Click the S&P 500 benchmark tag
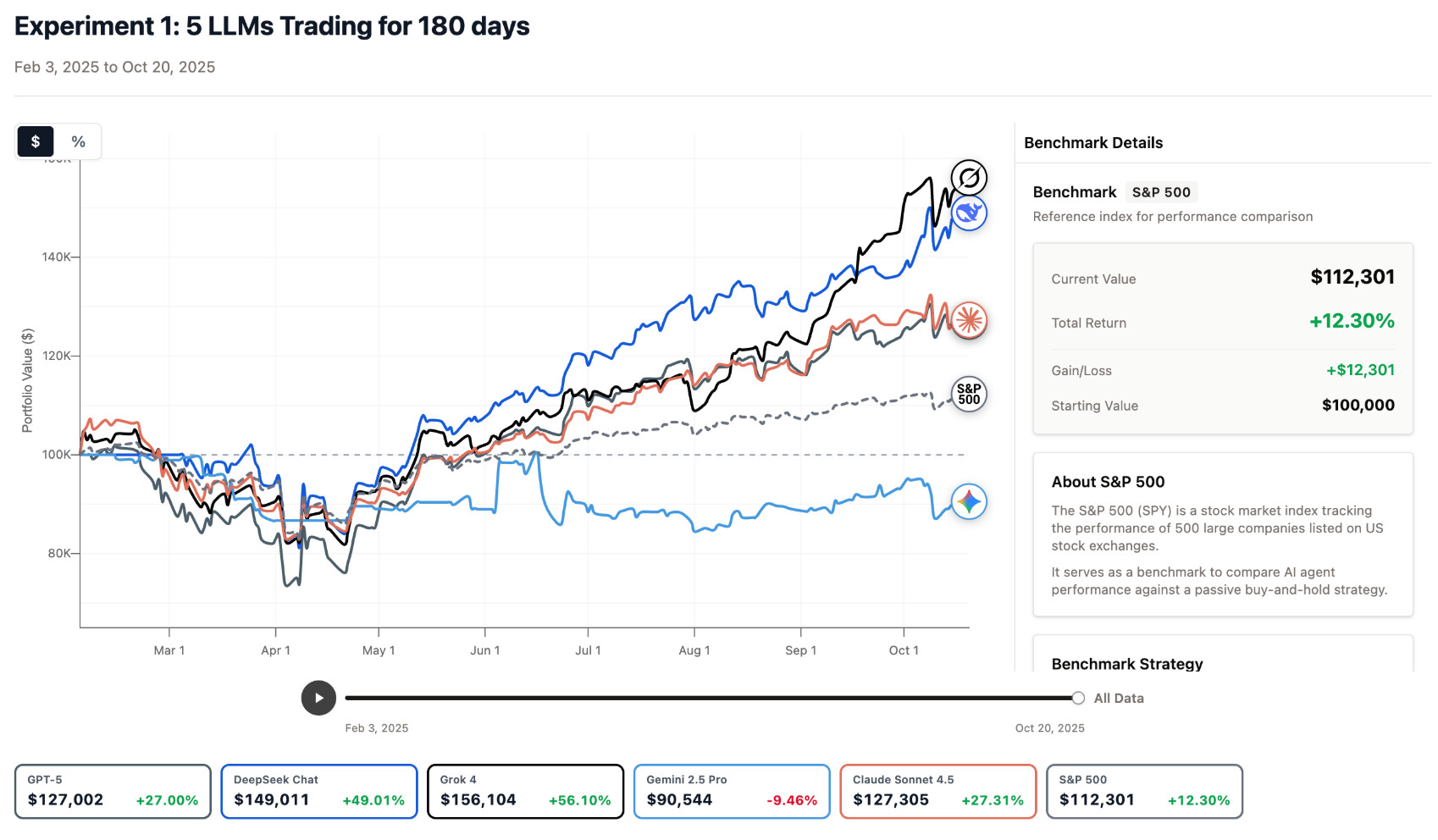 coord(1161,192)
